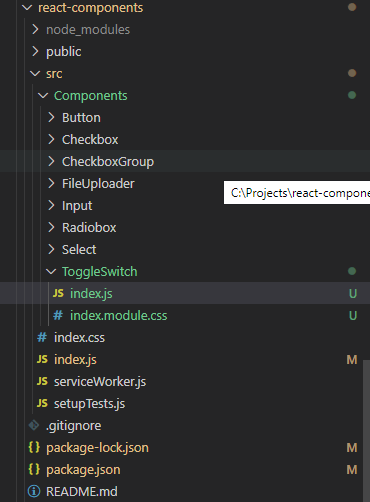Open index.js inside ToggleSwitch
This screenshot has height=502, width=370.
pos(91,294)
